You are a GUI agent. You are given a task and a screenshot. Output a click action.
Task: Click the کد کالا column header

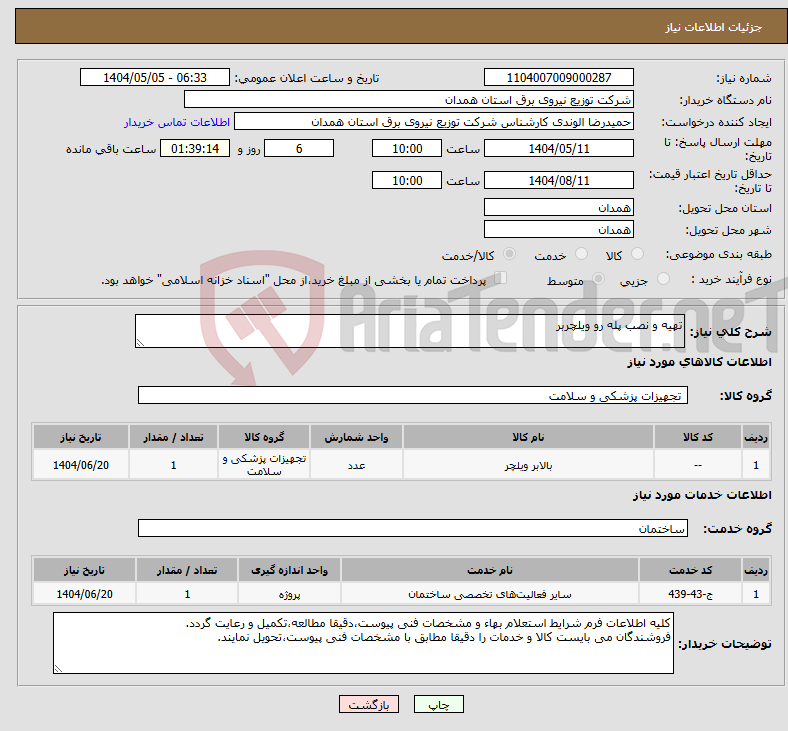[x=698, y=437]
